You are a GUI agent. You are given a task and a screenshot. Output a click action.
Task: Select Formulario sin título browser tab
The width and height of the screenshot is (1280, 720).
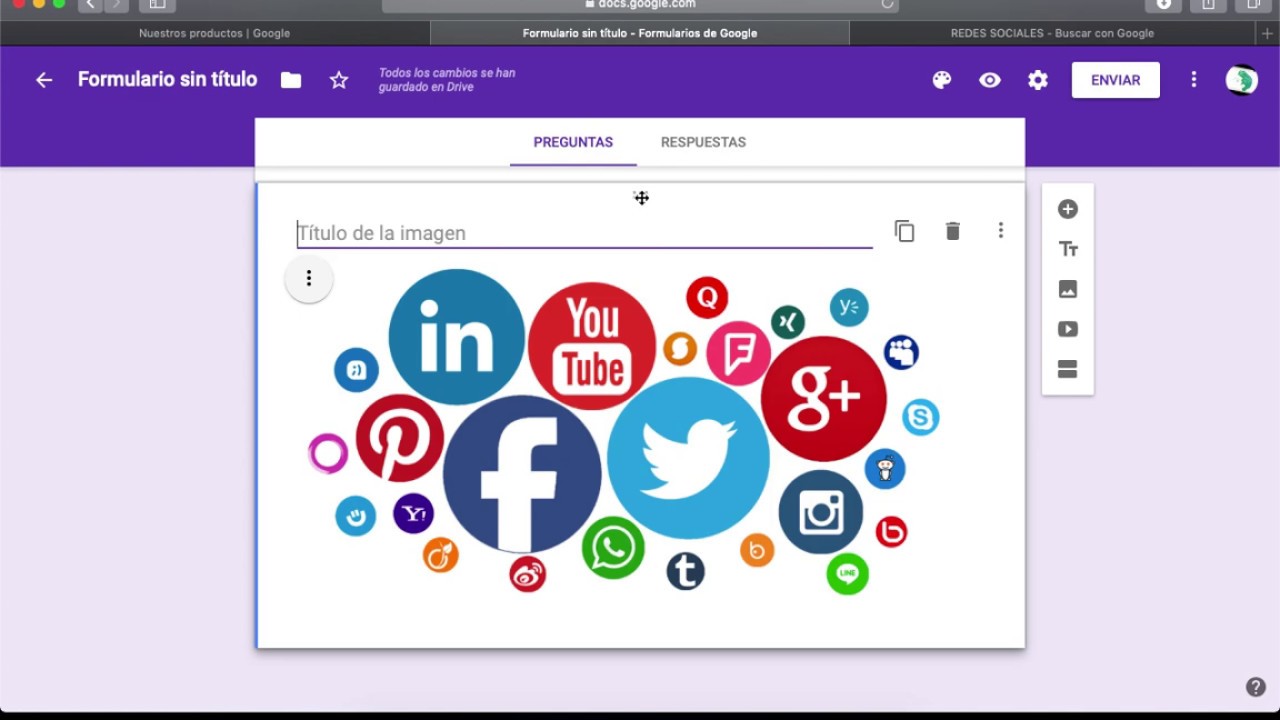point(640,33)
